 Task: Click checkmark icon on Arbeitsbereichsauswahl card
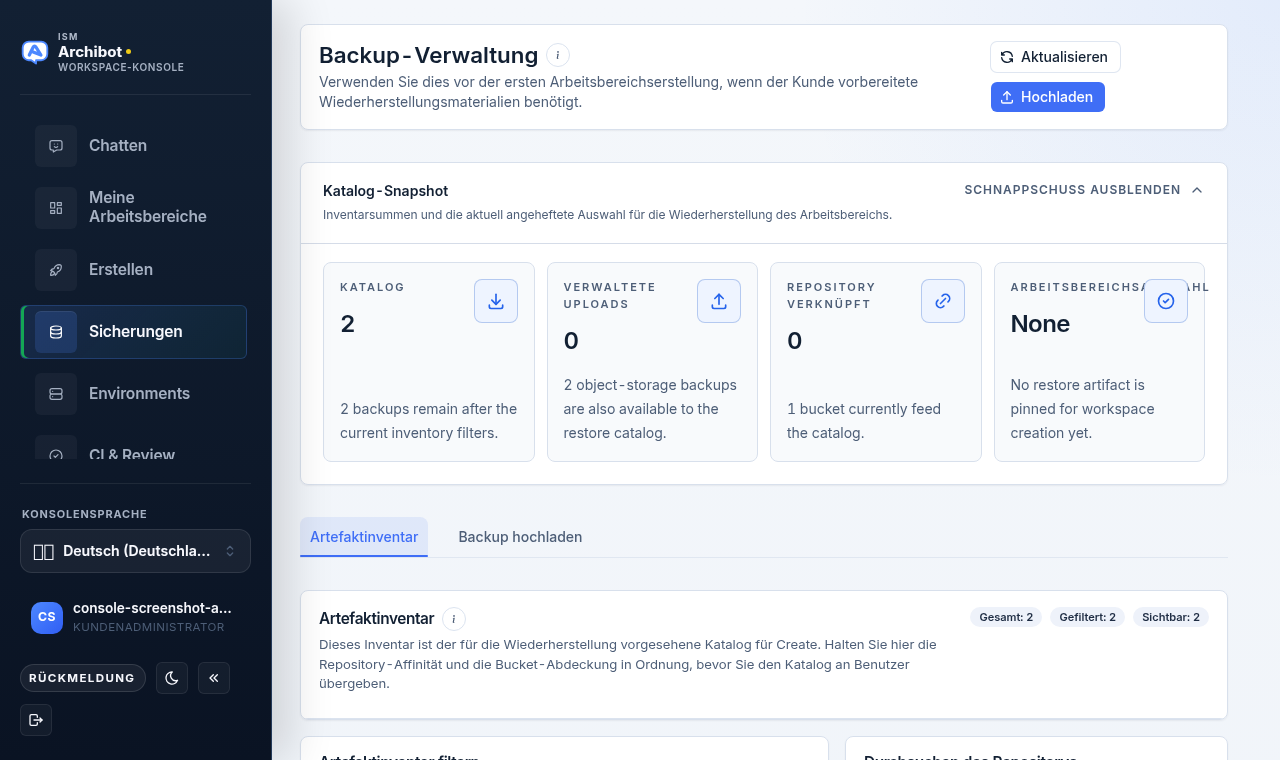[x=1166, y=301]
